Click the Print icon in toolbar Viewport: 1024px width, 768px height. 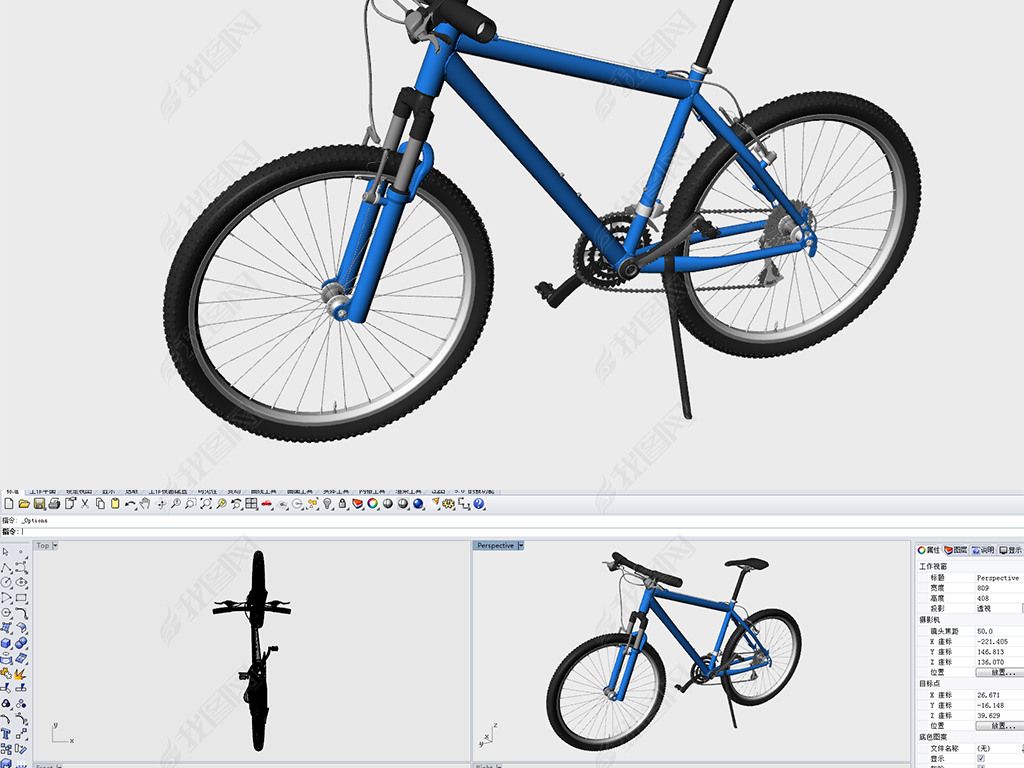[x=55, y=504]
